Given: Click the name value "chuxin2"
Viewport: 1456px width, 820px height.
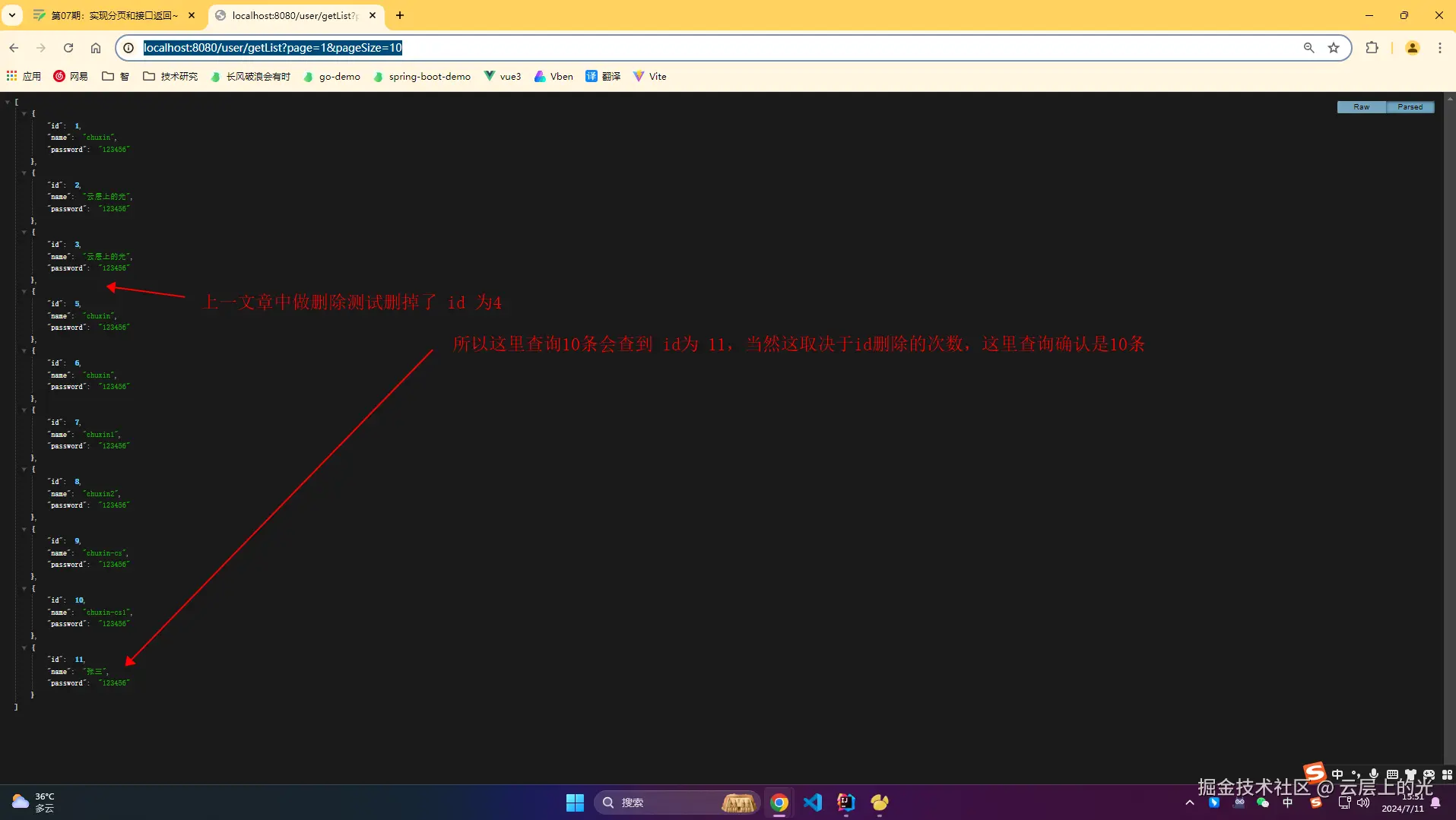Looking at the screenshot, I should pos(101,494).
